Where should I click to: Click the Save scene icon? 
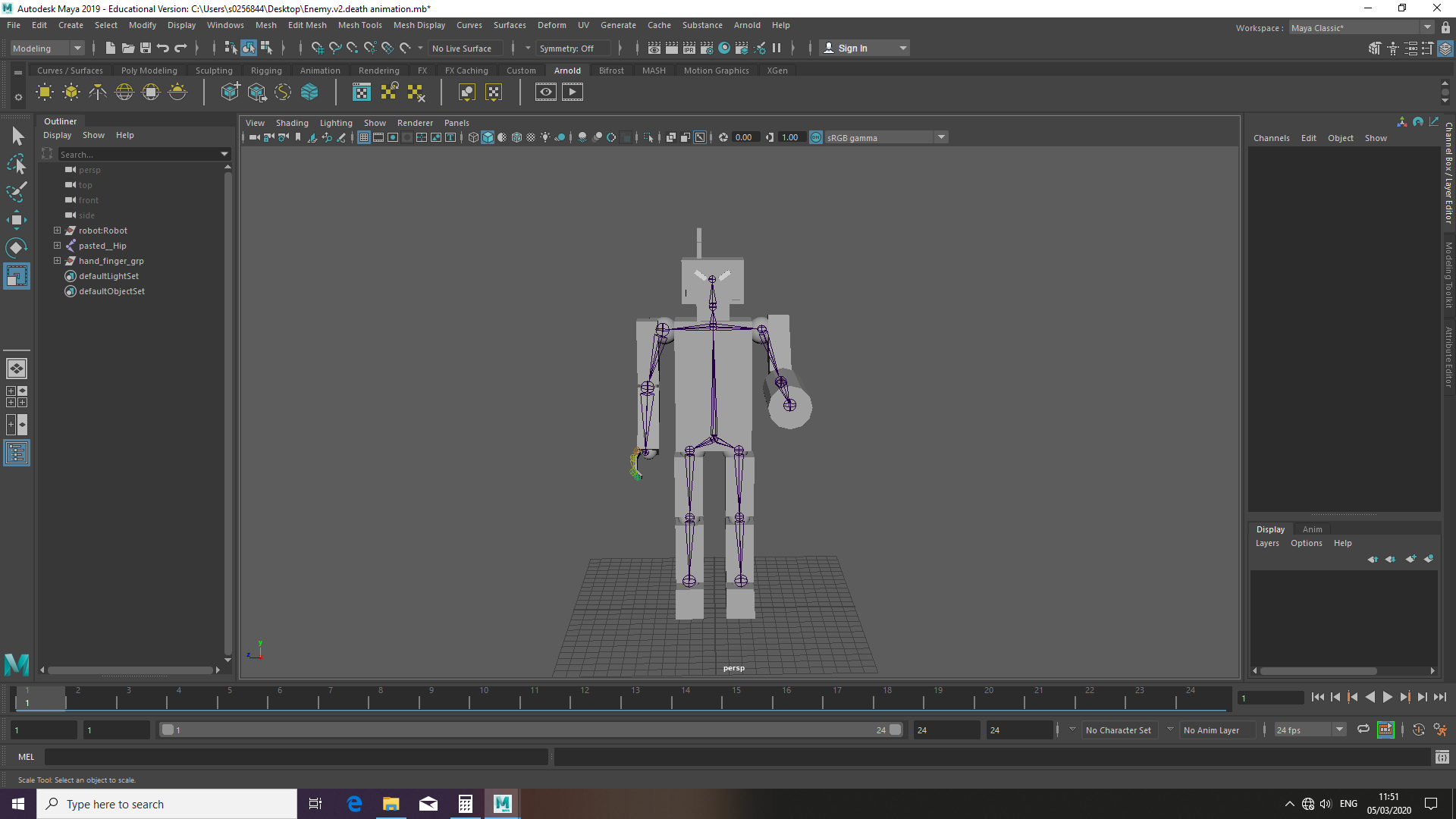click(x=146, y=48)
